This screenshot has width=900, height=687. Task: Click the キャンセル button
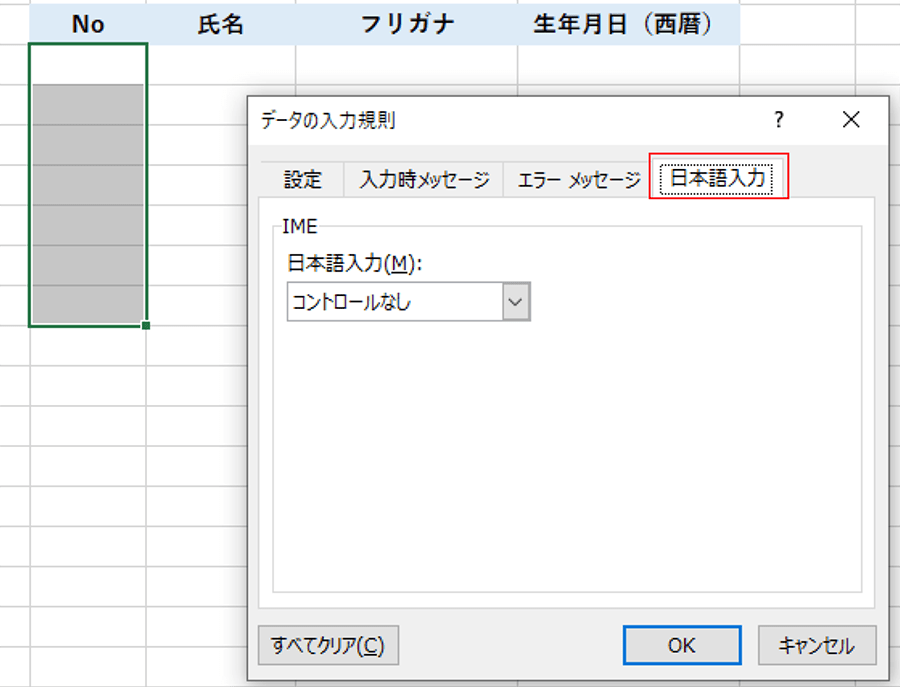click(817, 645)
